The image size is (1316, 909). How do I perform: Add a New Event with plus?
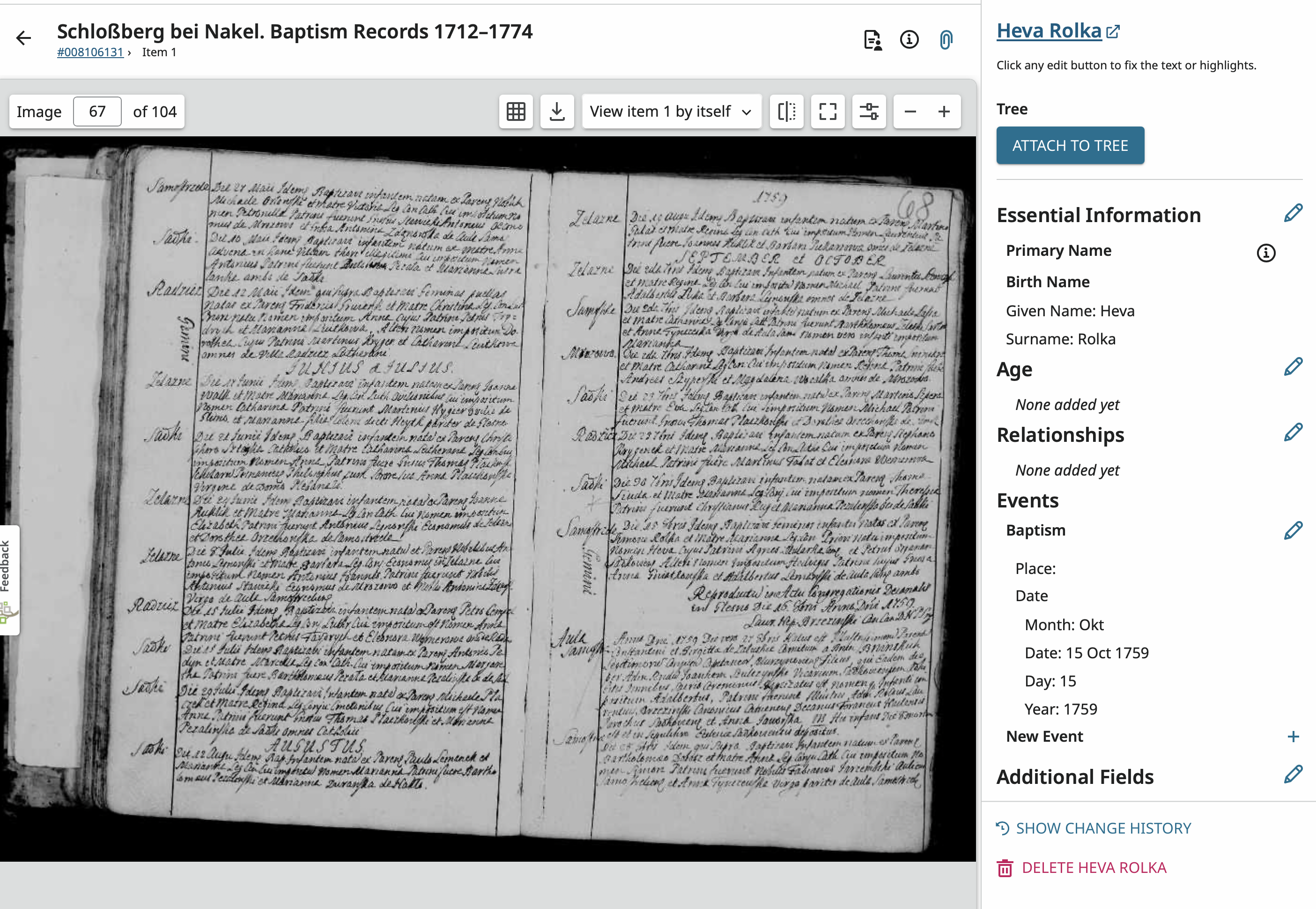(1293, 737)
